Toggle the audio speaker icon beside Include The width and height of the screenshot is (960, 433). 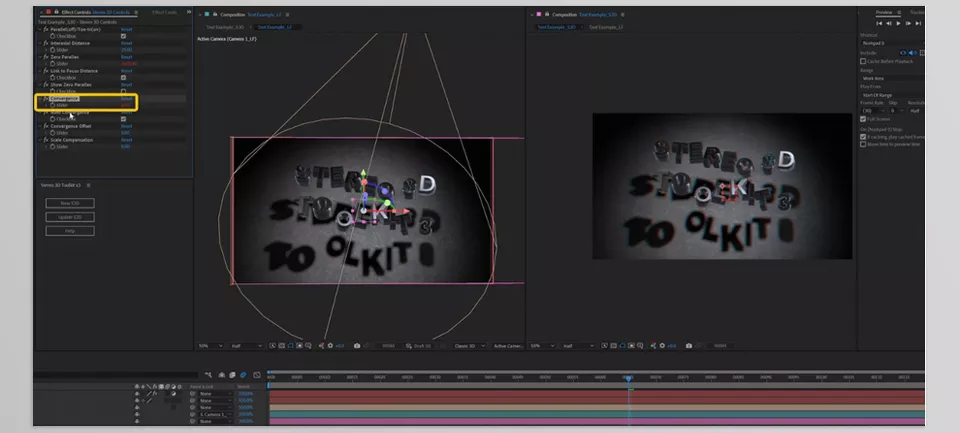(912, 53)
